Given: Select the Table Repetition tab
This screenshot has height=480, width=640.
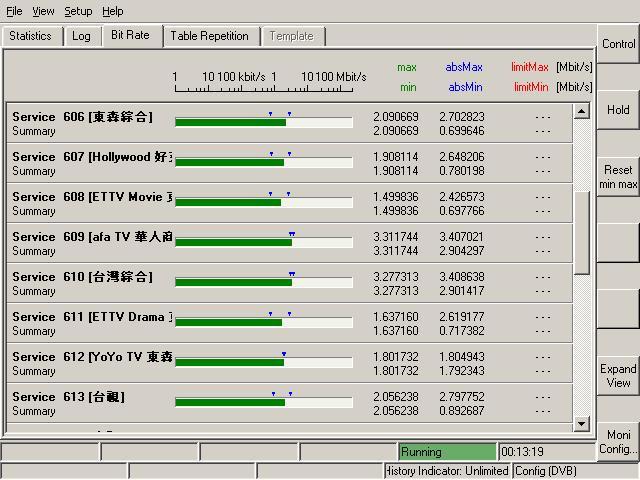Looking at the screenshot, I should 209,36.
